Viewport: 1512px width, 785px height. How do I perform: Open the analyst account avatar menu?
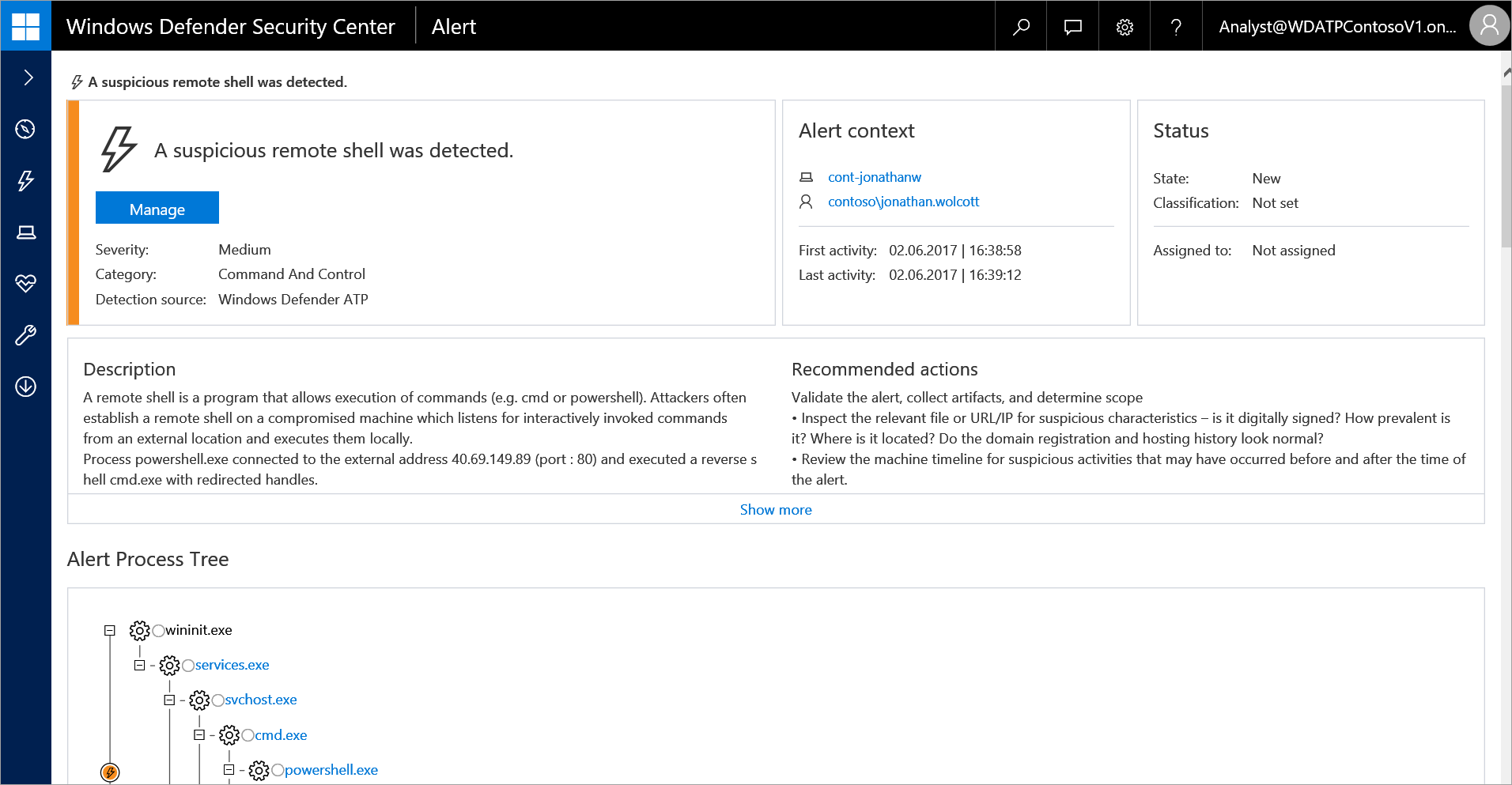point(1488,26)
